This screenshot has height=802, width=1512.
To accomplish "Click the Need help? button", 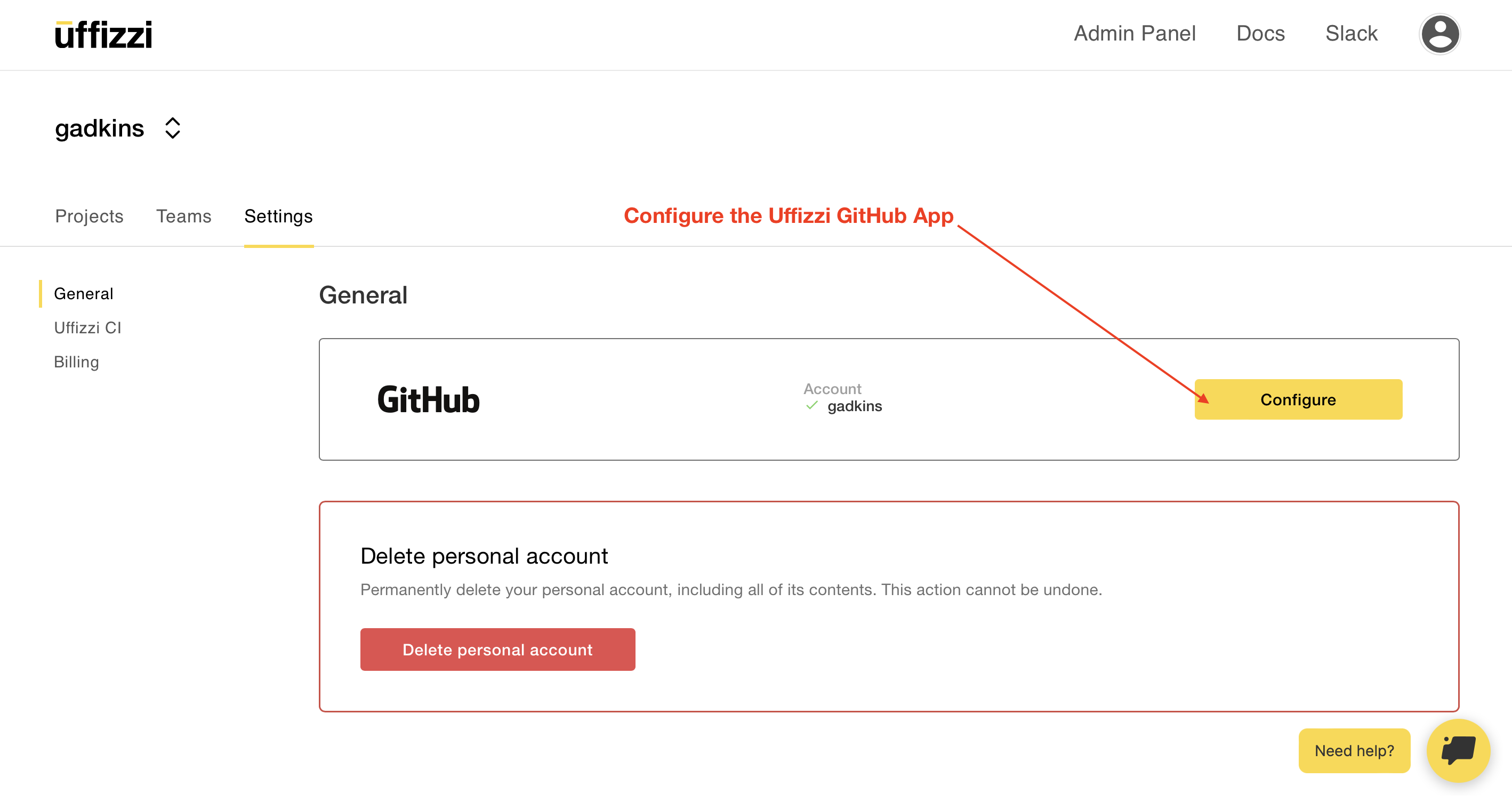I will (1354, 750).
